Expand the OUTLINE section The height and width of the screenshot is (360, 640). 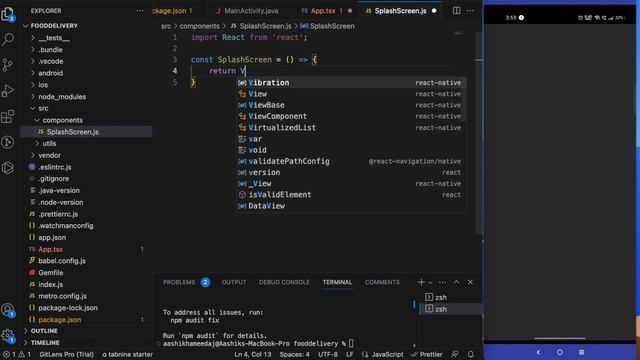[x=44, y=331]
